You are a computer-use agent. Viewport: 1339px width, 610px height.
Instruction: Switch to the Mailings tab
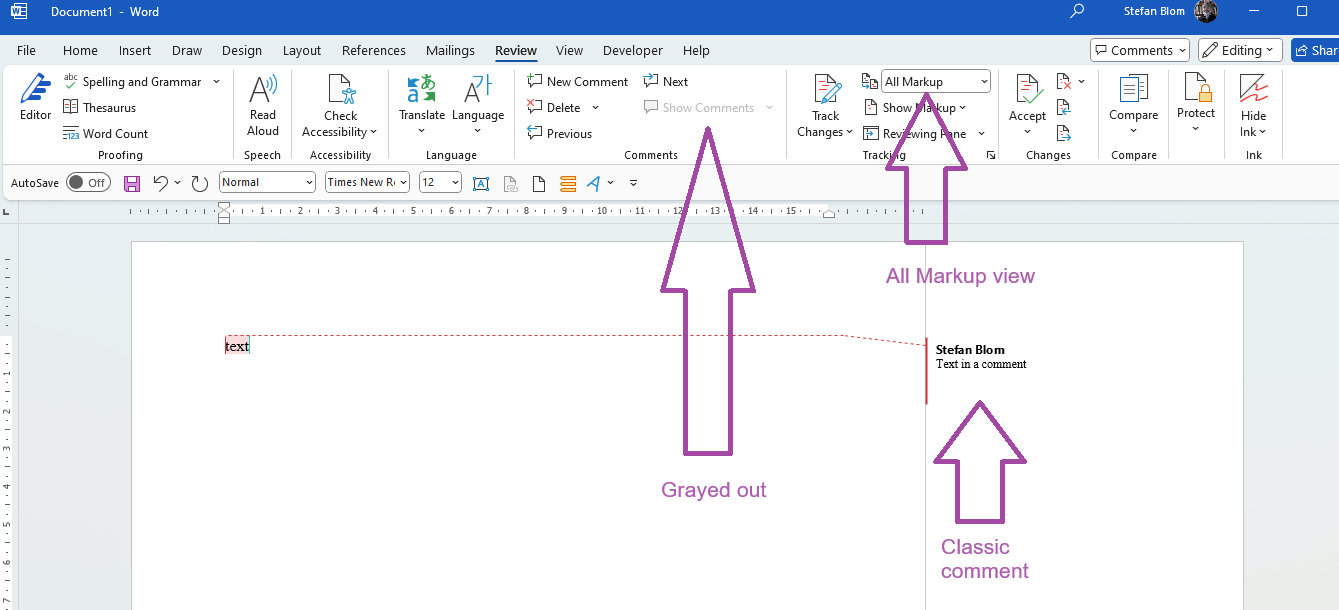[450, 50]
